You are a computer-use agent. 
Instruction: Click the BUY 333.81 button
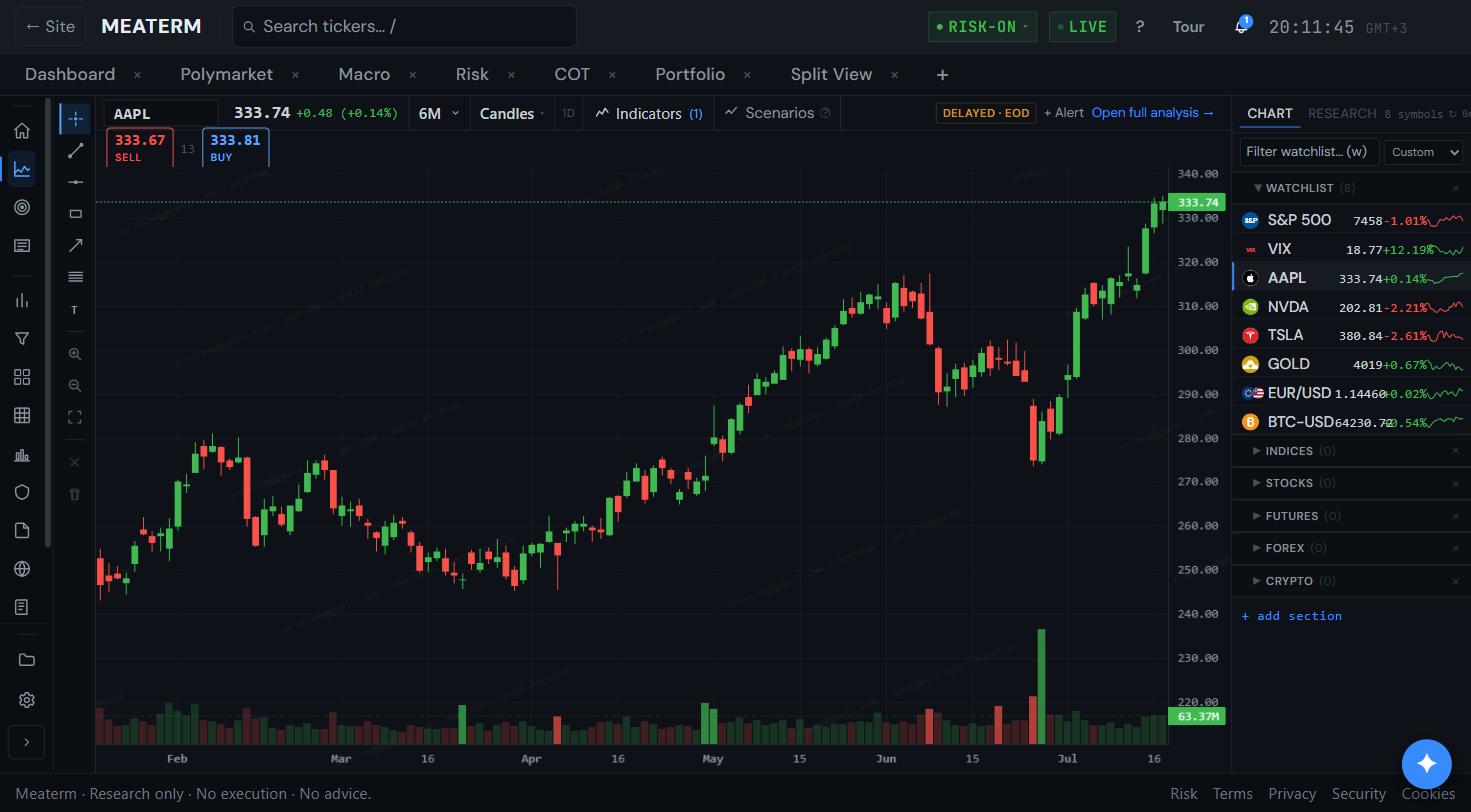click(x=235, y=147)
